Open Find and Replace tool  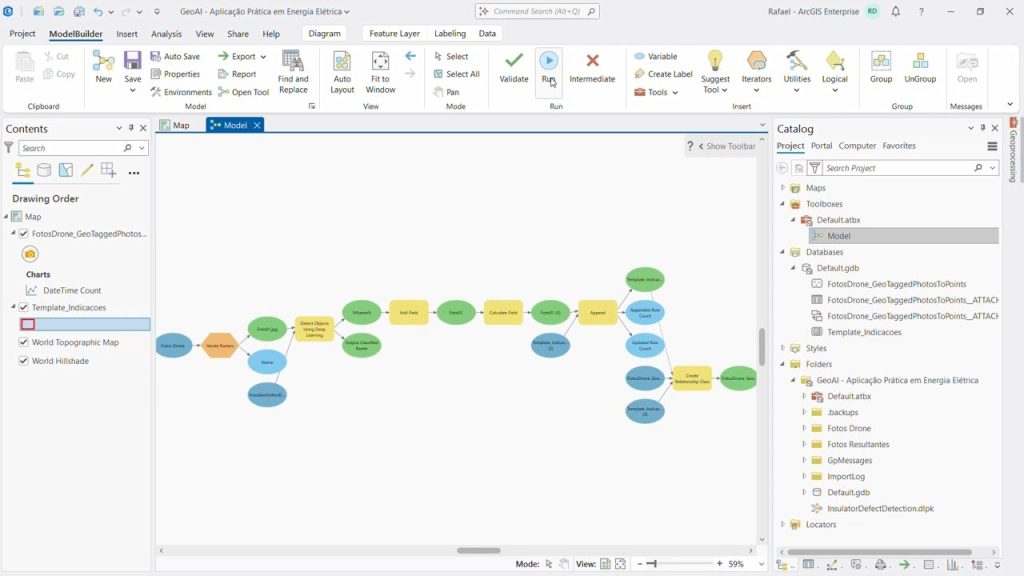[293, 72]
